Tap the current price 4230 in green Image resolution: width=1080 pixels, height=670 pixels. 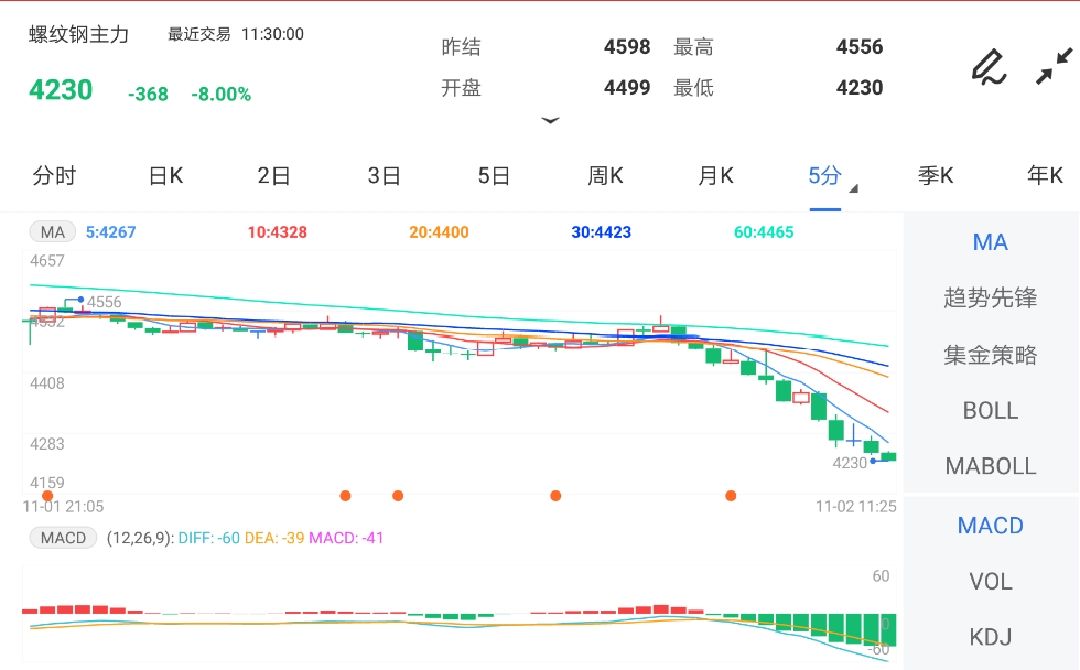pyautogui.click(x=61, y=90)
